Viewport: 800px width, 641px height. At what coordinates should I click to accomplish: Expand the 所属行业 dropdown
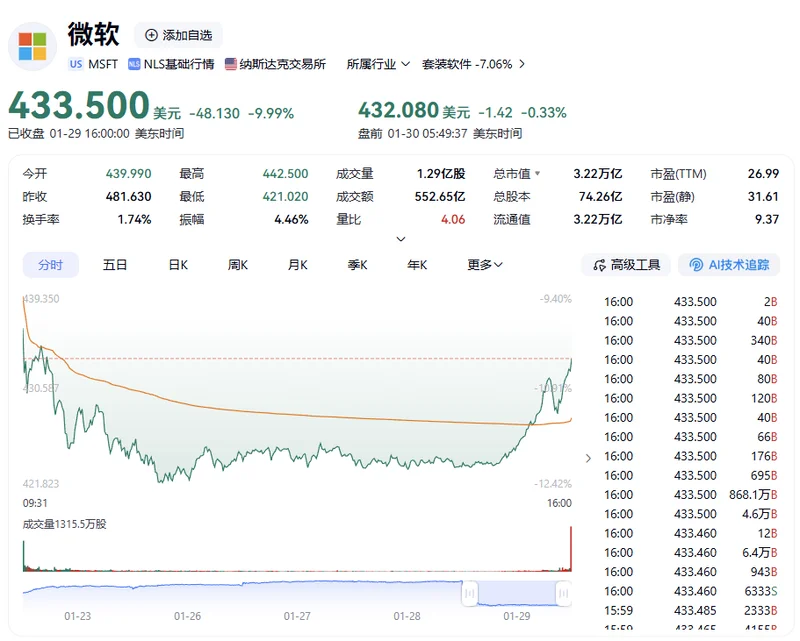coord(405,64)
